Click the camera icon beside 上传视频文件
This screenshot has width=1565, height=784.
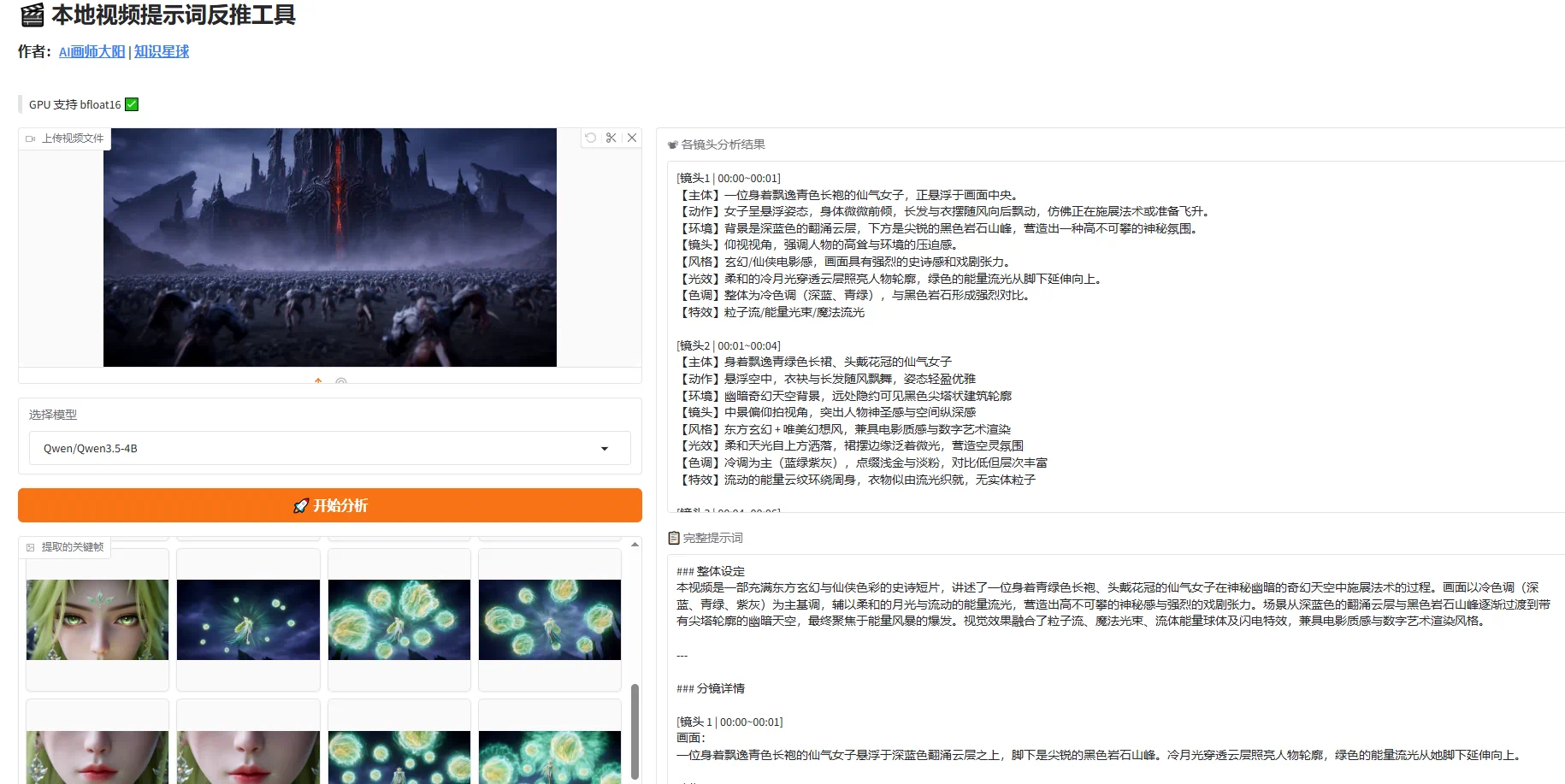point(31,139)
